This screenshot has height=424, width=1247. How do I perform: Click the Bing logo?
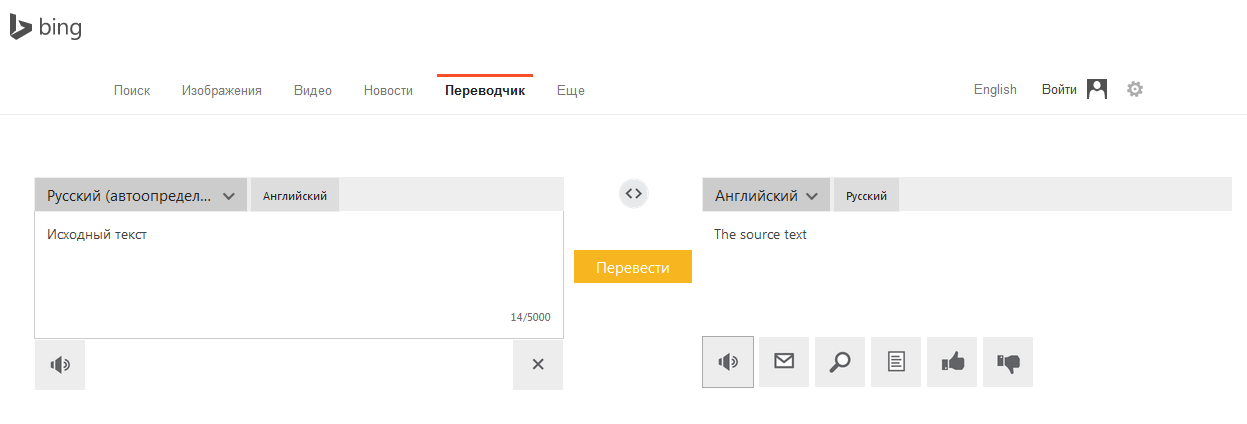click(x=46, y=28)
